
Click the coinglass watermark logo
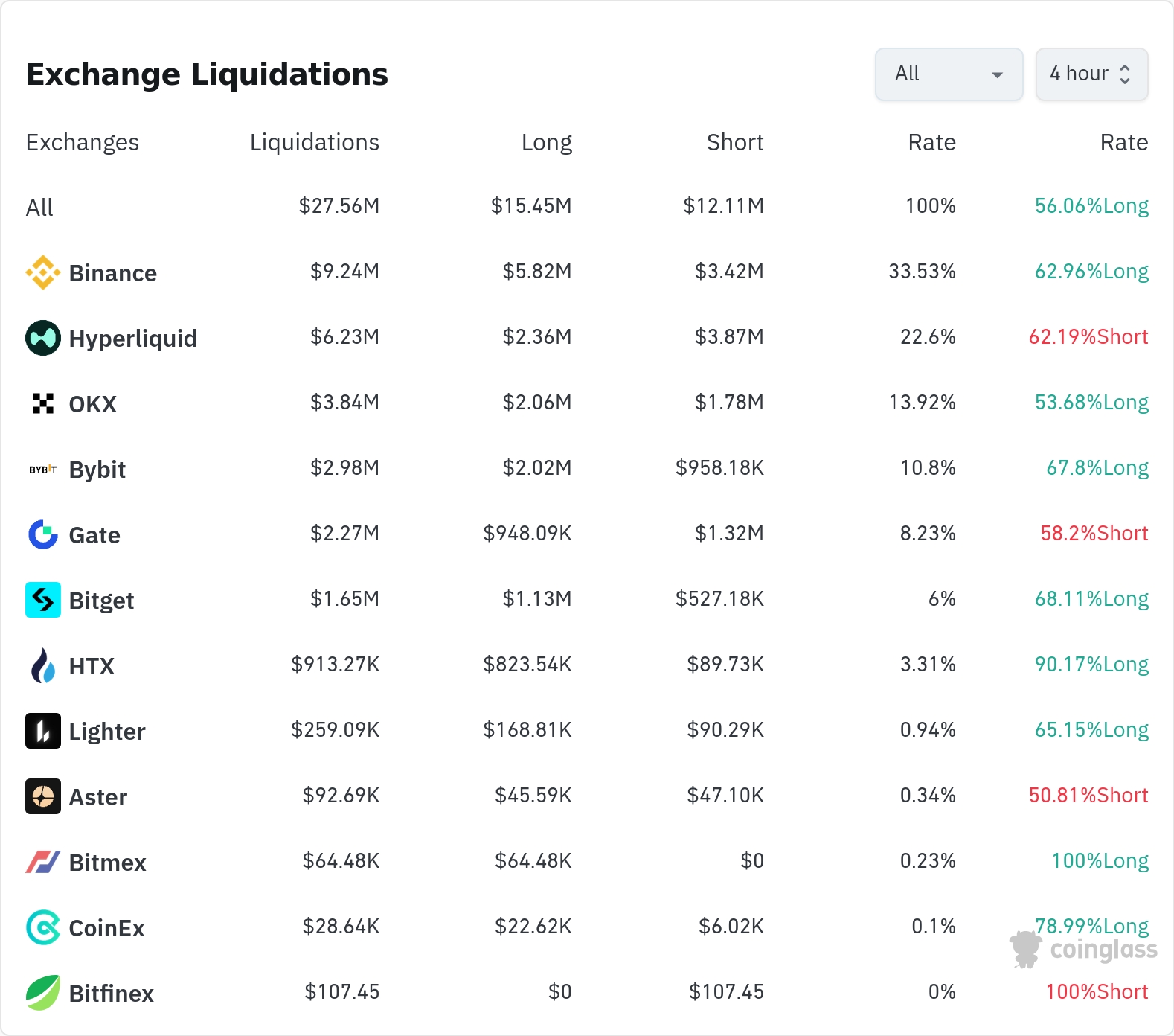(x=1085, y=950)
